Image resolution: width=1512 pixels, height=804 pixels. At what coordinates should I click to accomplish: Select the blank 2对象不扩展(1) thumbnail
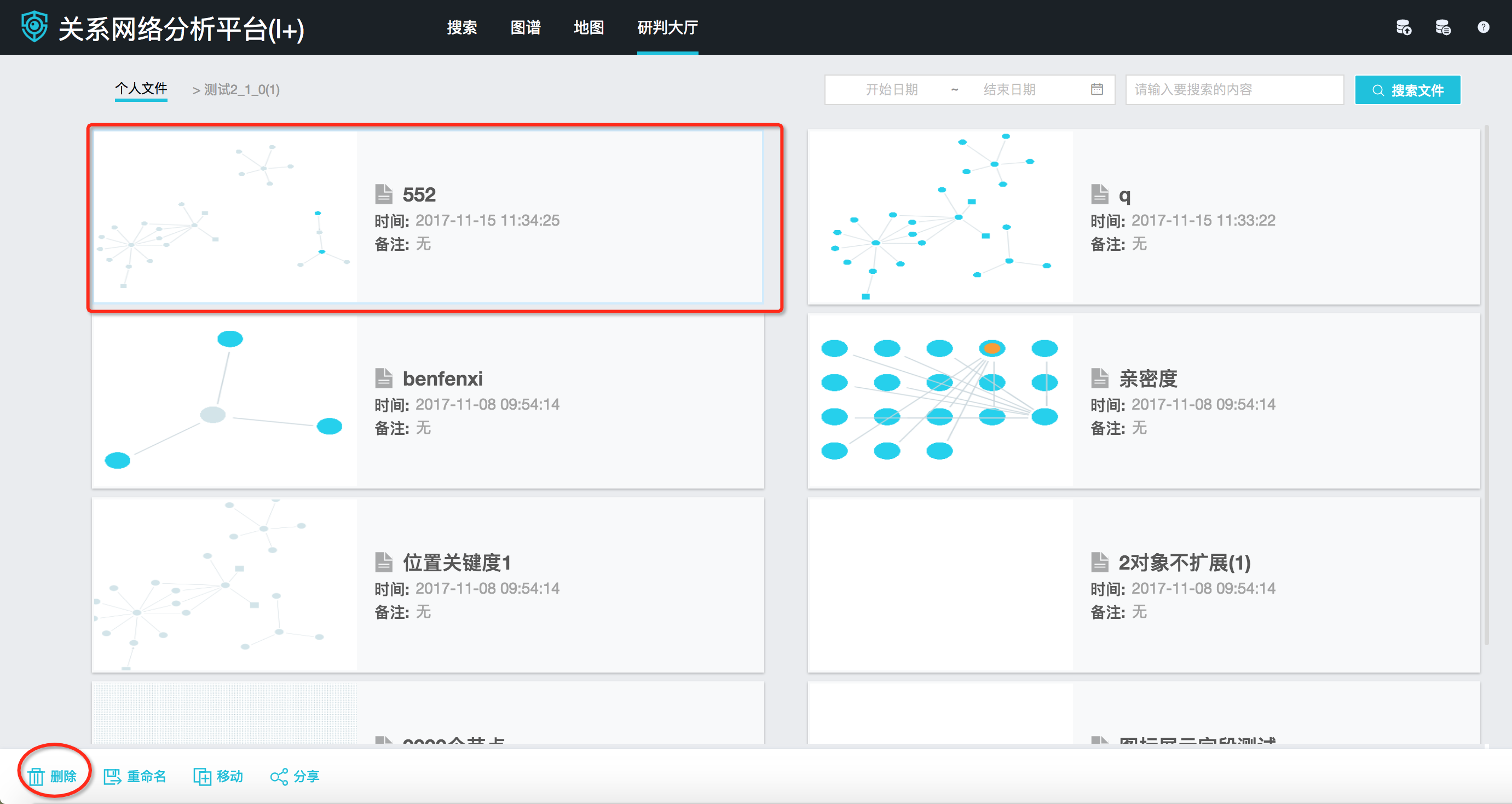click(941, 585)
